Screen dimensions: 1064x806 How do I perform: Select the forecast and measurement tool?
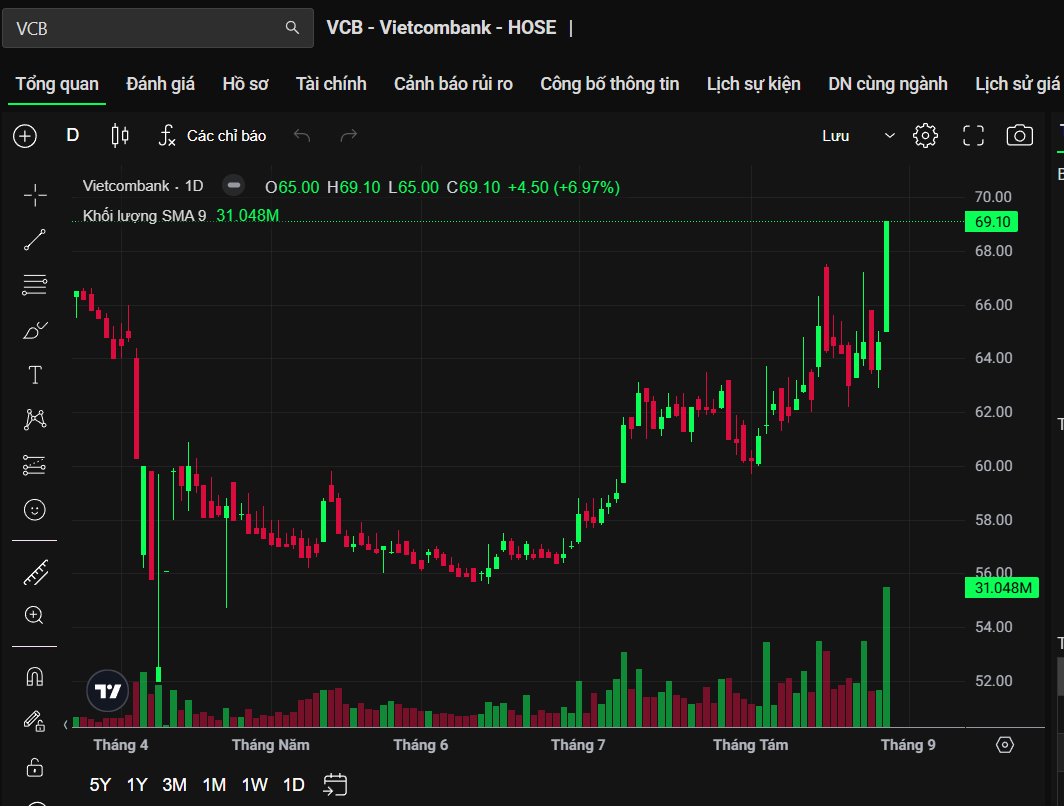(35, 465)
